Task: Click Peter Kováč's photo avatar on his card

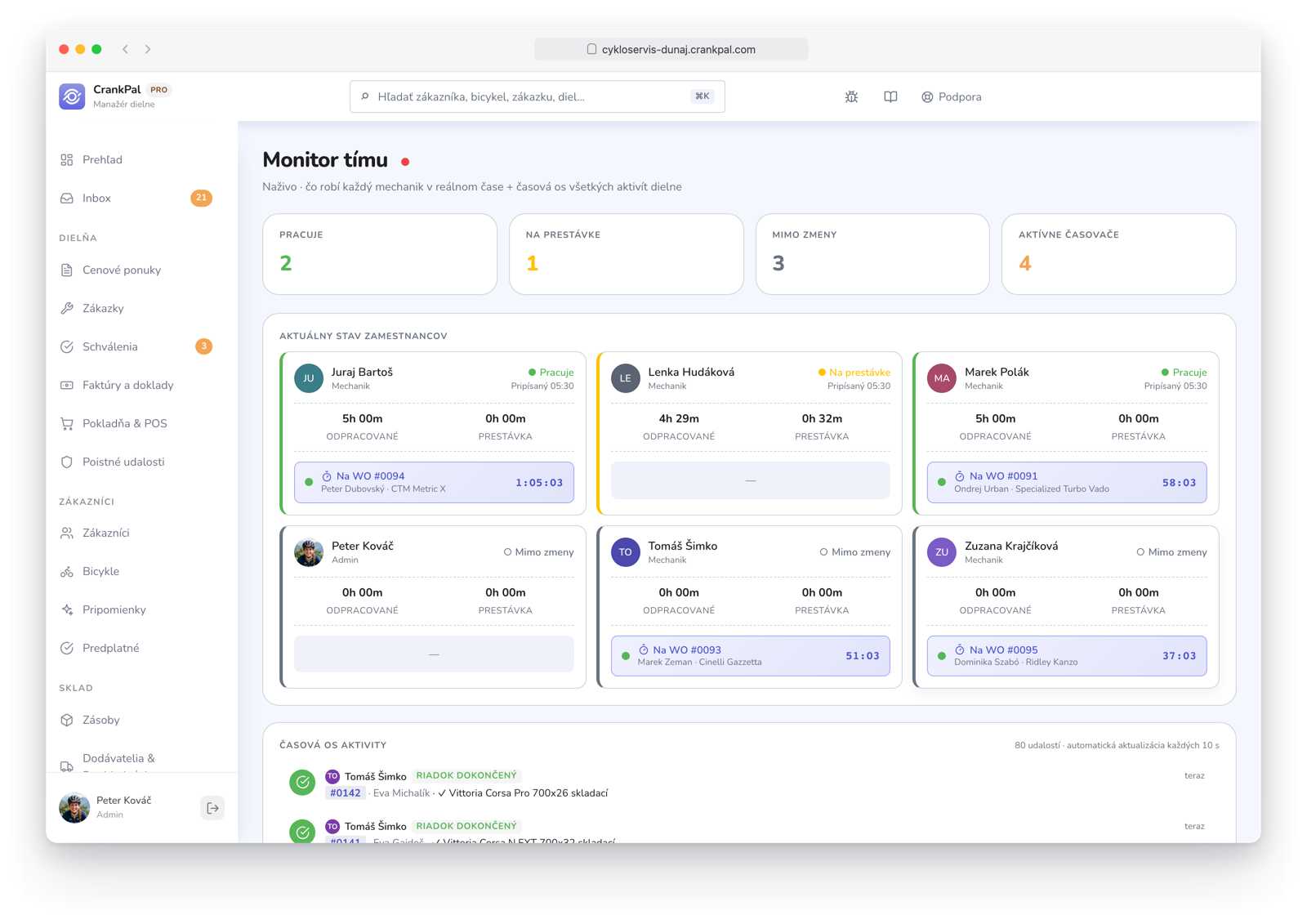Action: pos(309,552)
